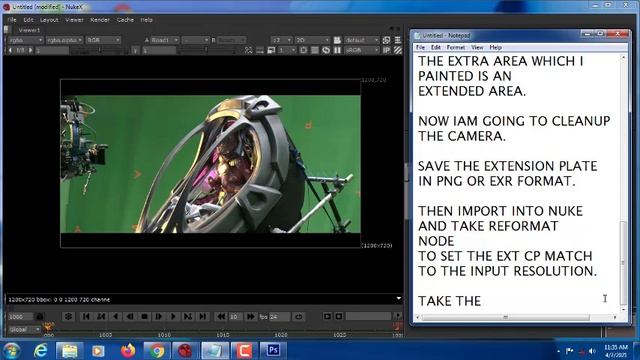
Task: Toggle the zebra stripes clipping warning icon
Action: 398,50
